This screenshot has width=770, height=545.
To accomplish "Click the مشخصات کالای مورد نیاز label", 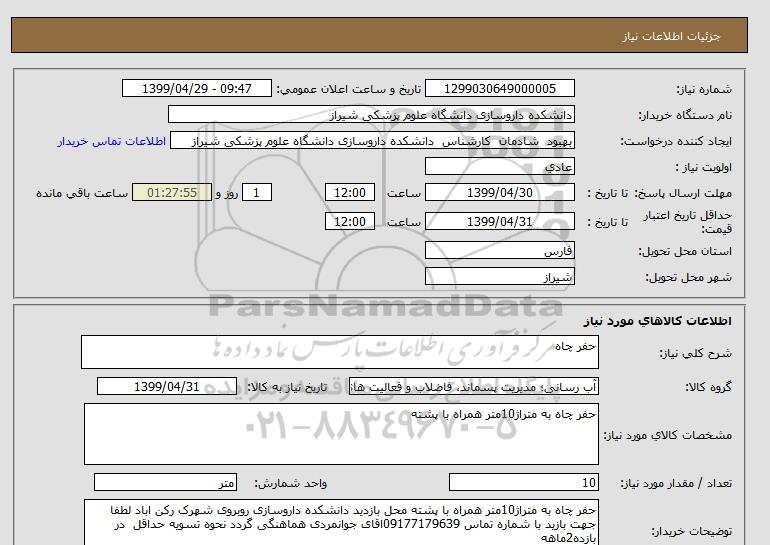I will [668, 435].
